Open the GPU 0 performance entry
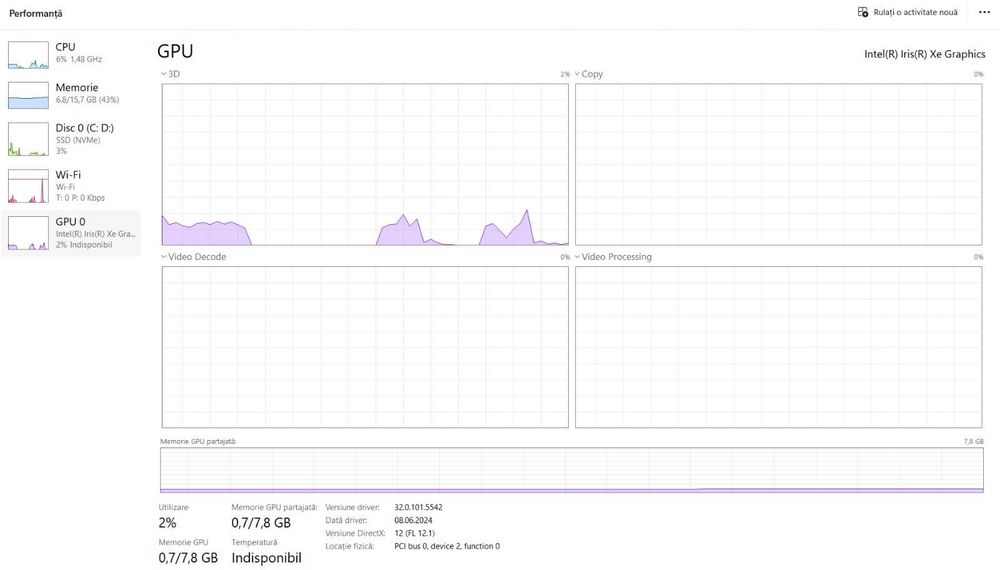 pyautogui.click(x=70, y=233)
